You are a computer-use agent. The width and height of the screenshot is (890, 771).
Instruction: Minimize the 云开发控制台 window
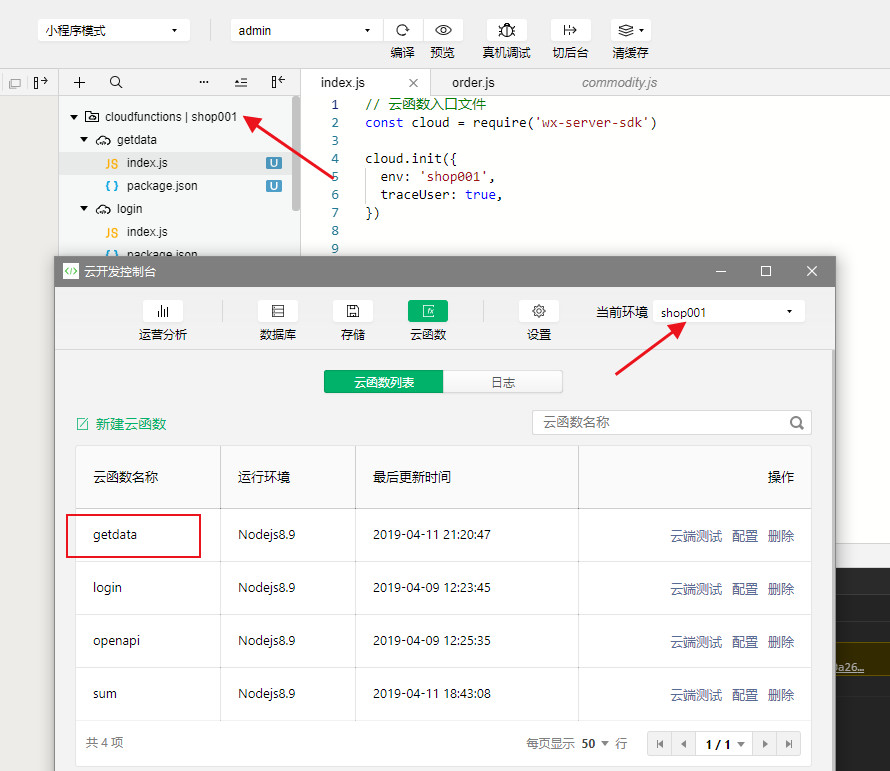tap(721, 271)
